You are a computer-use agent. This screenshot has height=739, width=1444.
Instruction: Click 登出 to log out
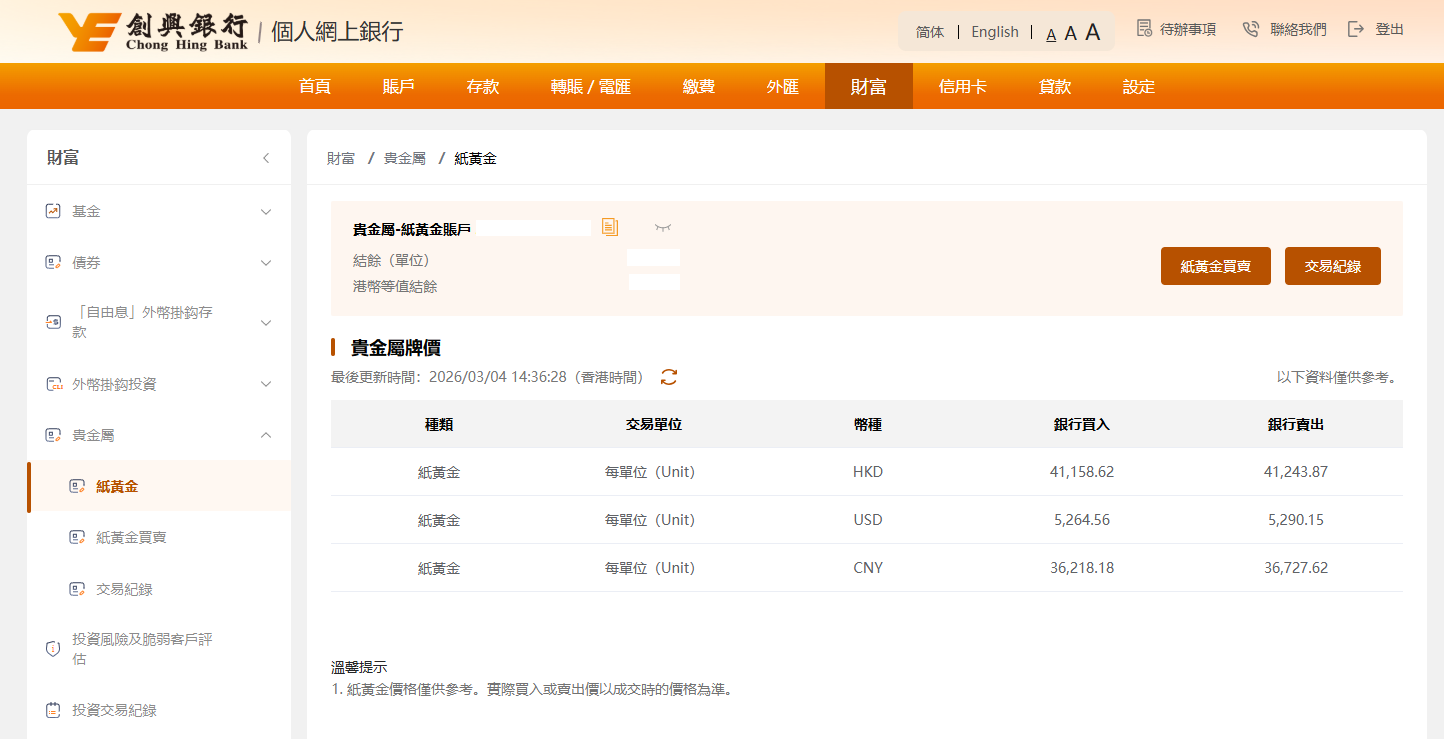coord(1376,30)
